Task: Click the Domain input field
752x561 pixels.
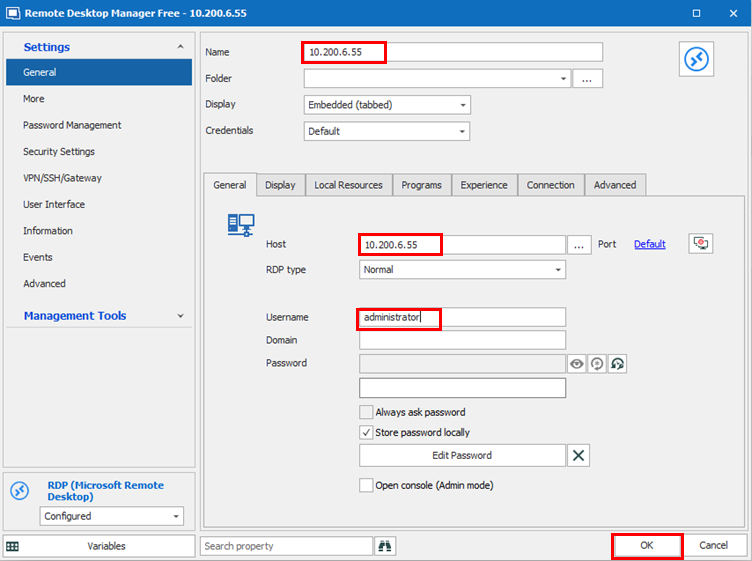Action: point(462,340)
